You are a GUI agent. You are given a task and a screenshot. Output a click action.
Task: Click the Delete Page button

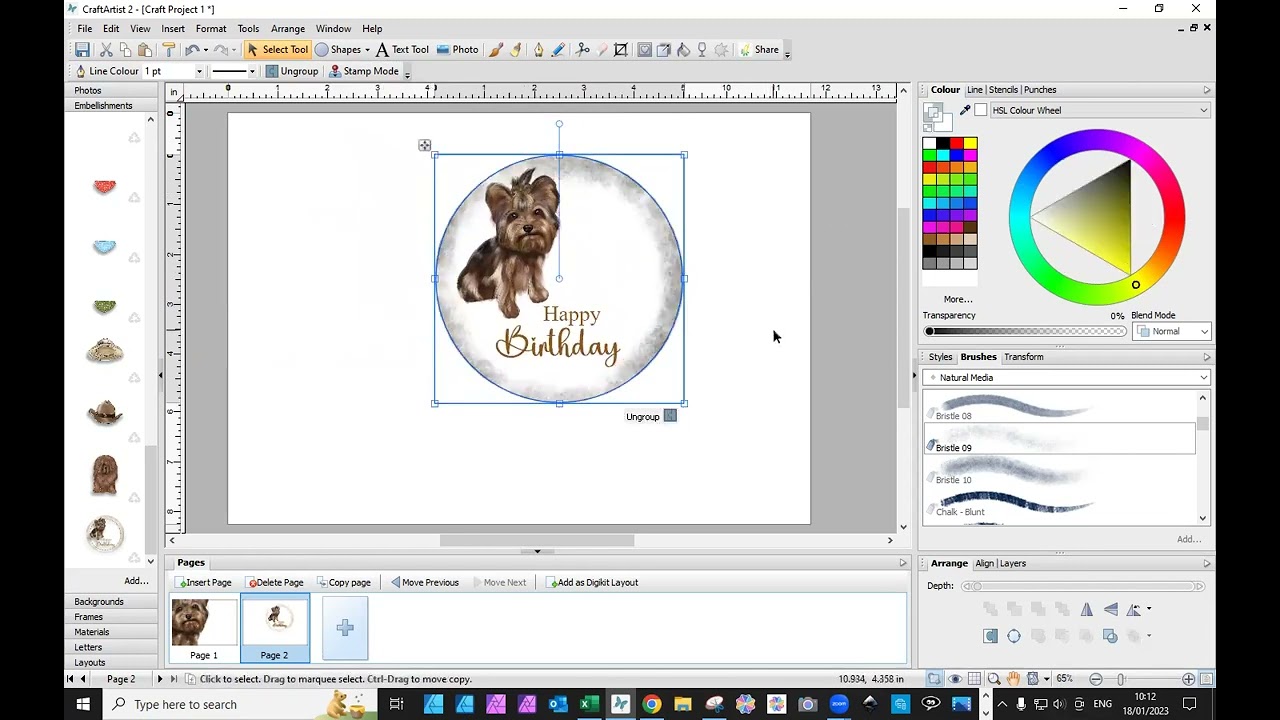click(276, 582)
